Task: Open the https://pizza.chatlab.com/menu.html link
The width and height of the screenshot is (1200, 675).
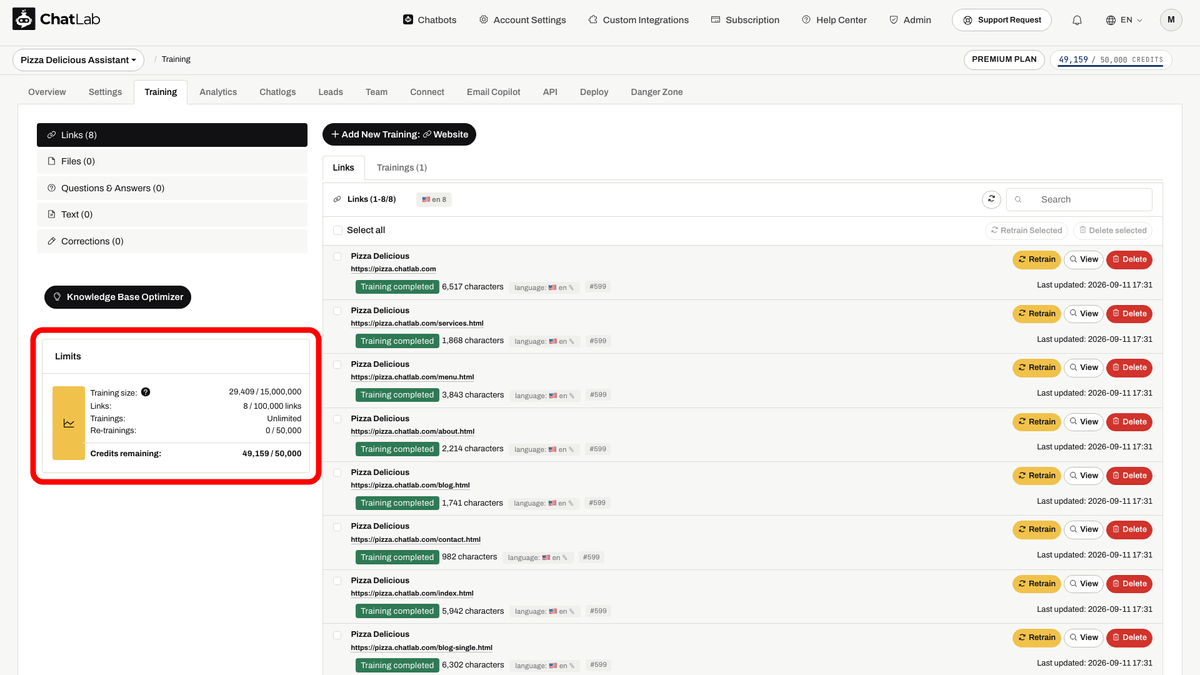Action: tap(412, 377)
